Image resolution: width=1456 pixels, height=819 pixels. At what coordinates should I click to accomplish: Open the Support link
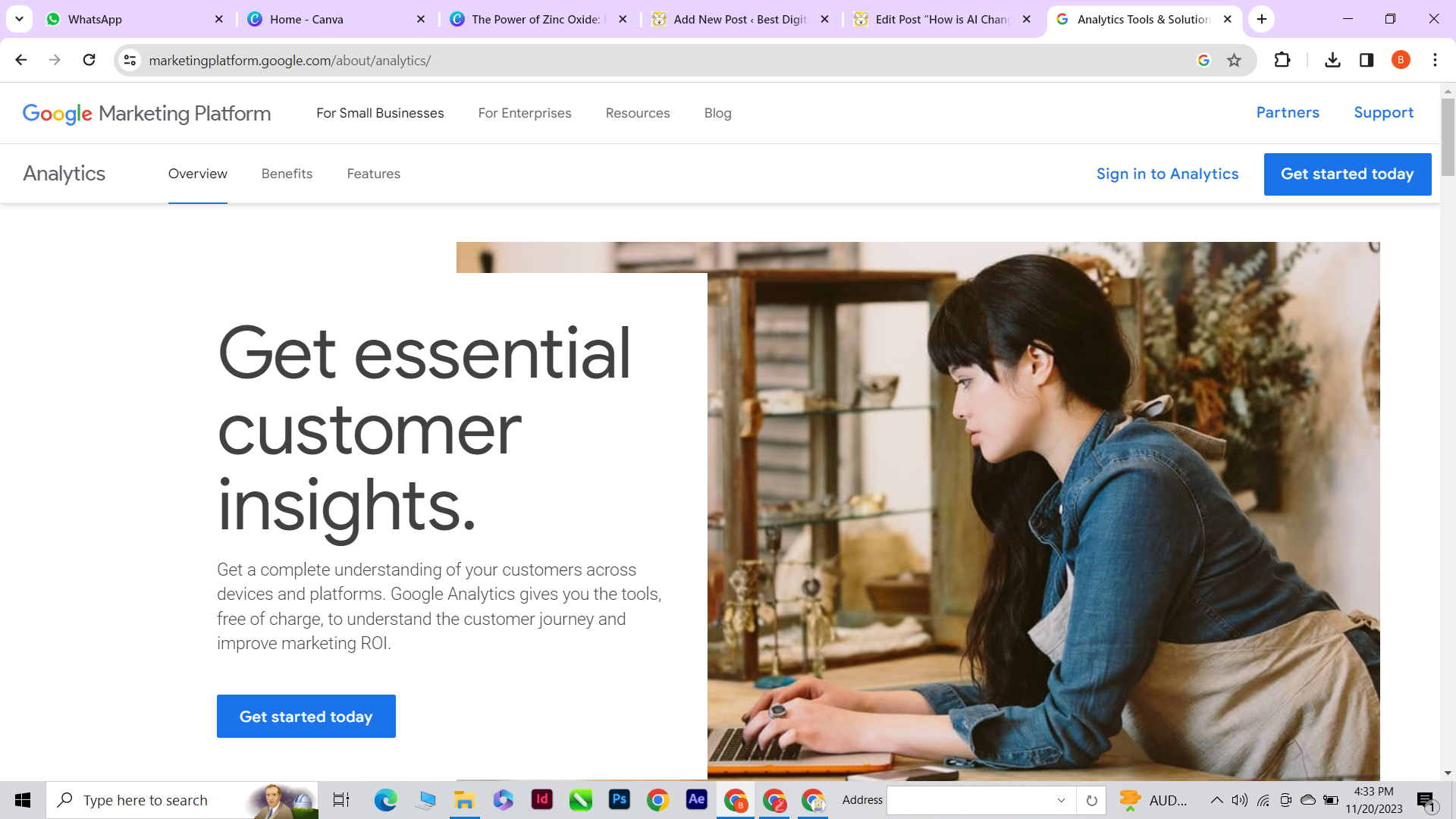coord(1384,112)
